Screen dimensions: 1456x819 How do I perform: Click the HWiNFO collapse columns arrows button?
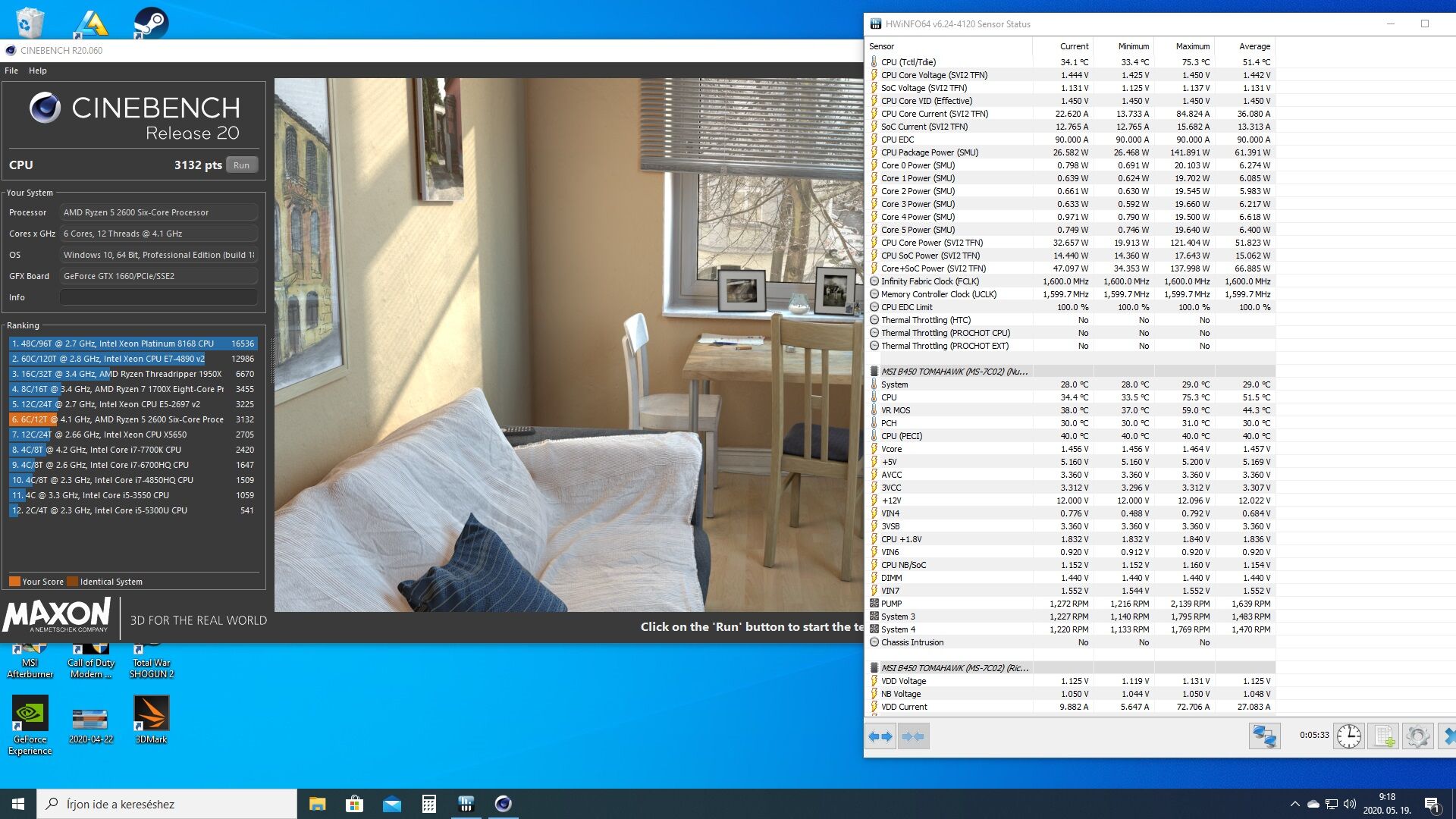[913, 736]
